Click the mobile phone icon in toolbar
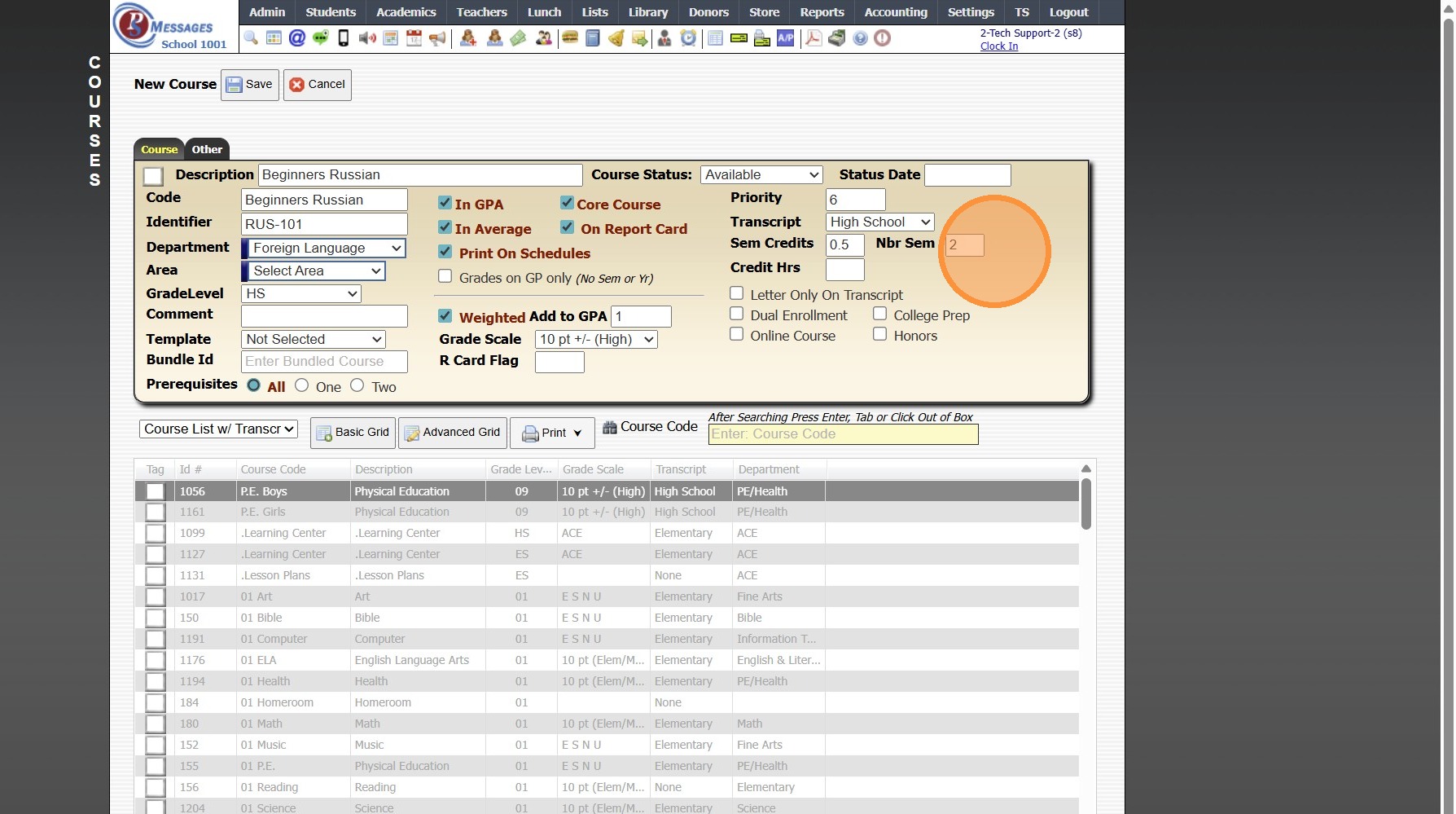1456x814 pixels. pyautogui.click(x=344, y=38)
